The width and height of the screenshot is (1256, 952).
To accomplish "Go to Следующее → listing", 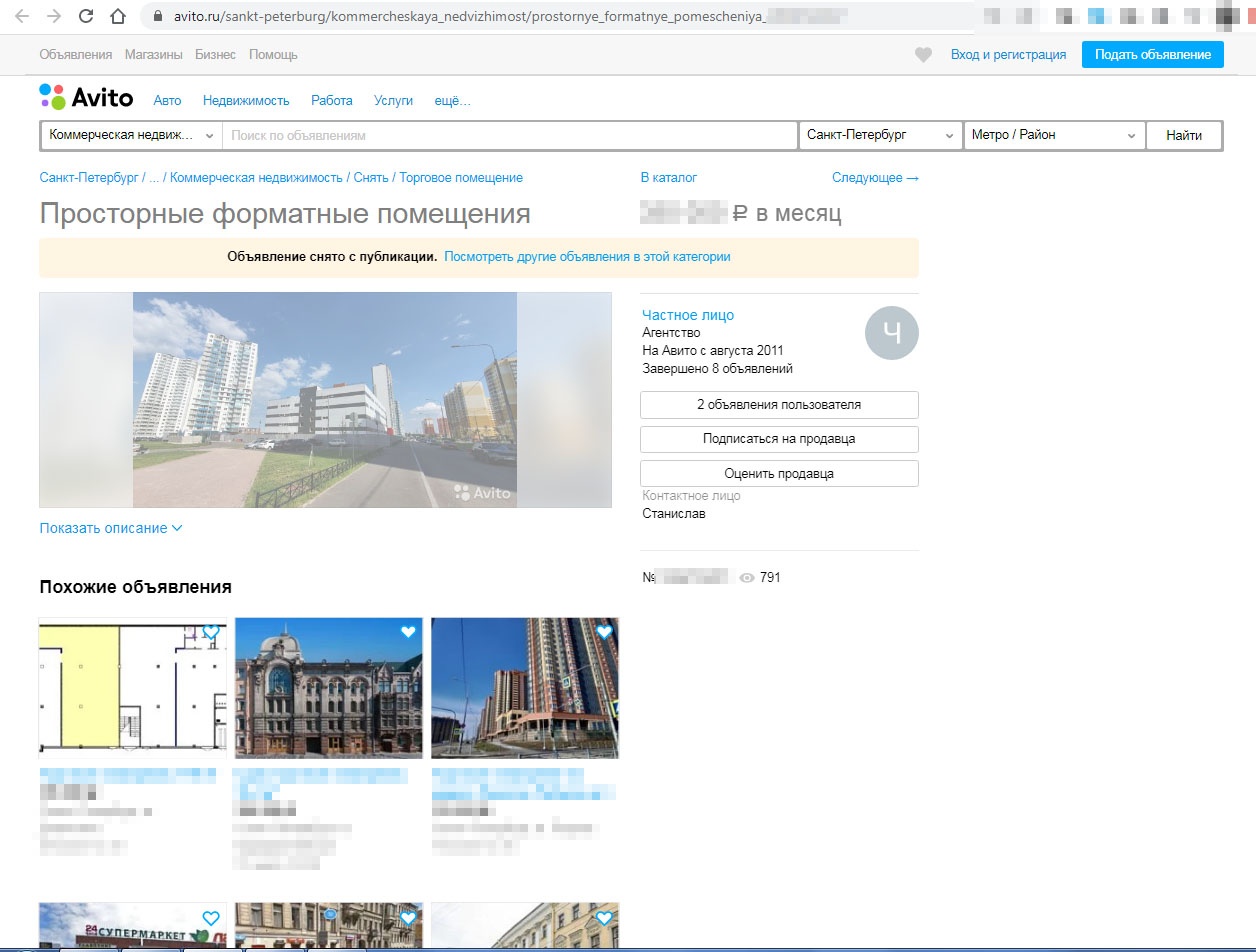I will point(875,177).
